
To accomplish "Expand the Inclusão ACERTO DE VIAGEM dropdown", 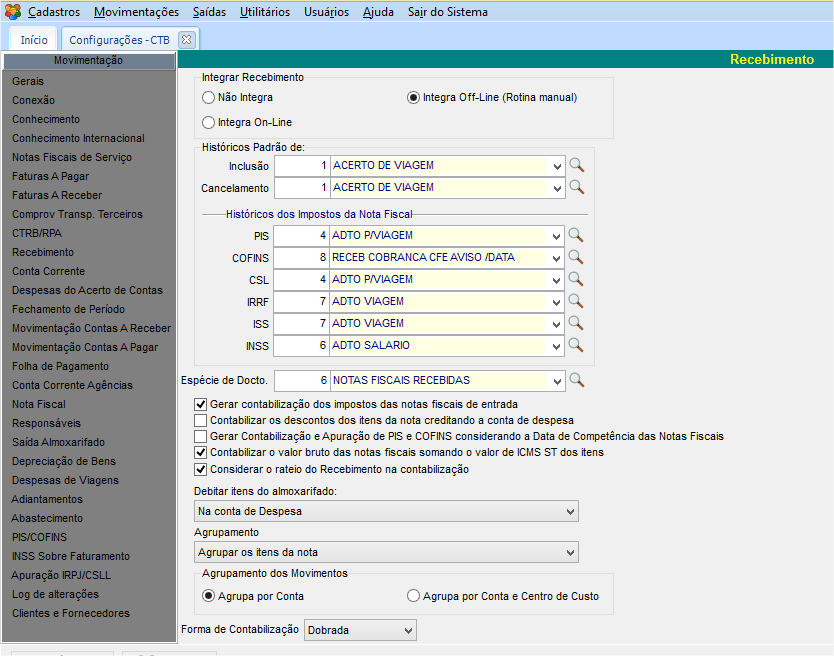I will (556, 167).
